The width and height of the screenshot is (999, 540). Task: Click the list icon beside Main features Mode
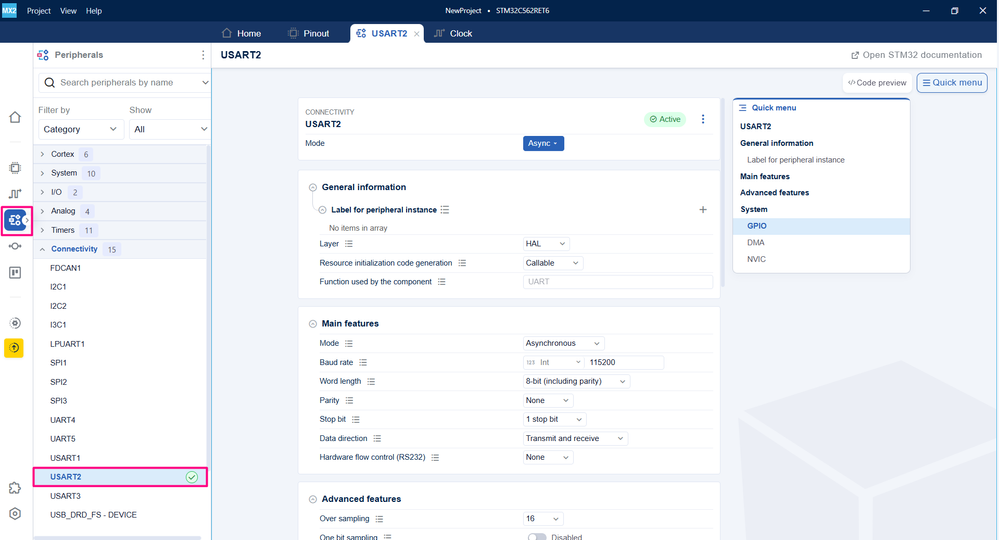tap(349, 343)
